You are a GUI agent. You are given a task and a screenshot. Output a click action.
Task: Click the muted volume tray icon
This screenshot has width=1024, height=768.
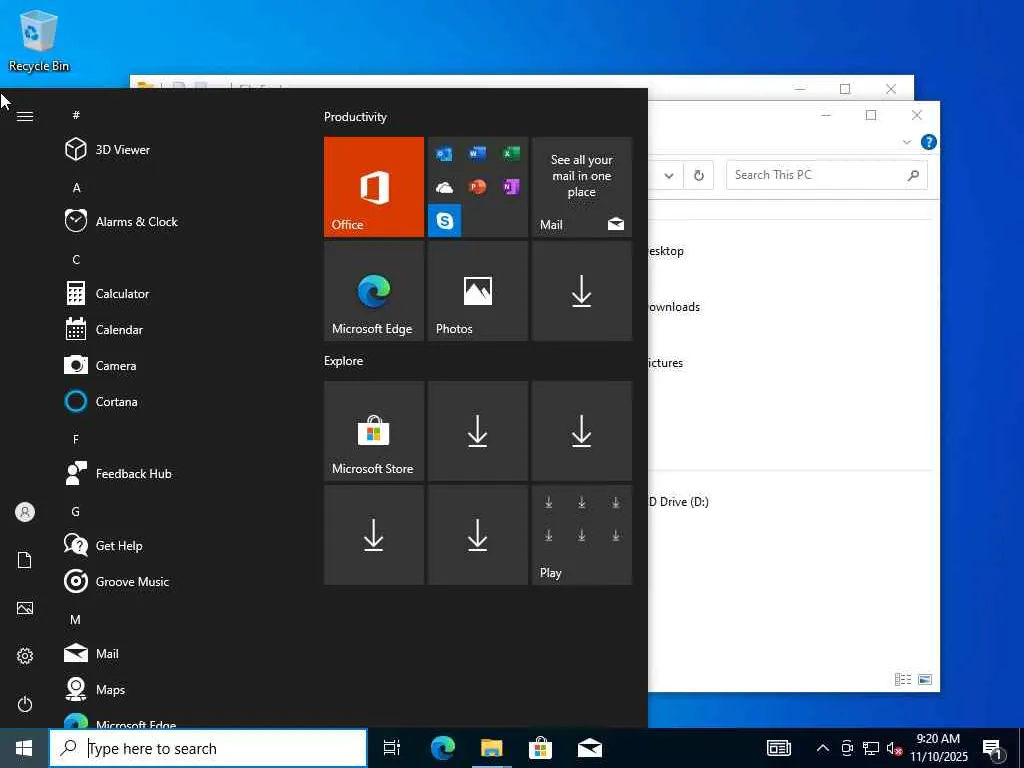click(x=895, y=748)
